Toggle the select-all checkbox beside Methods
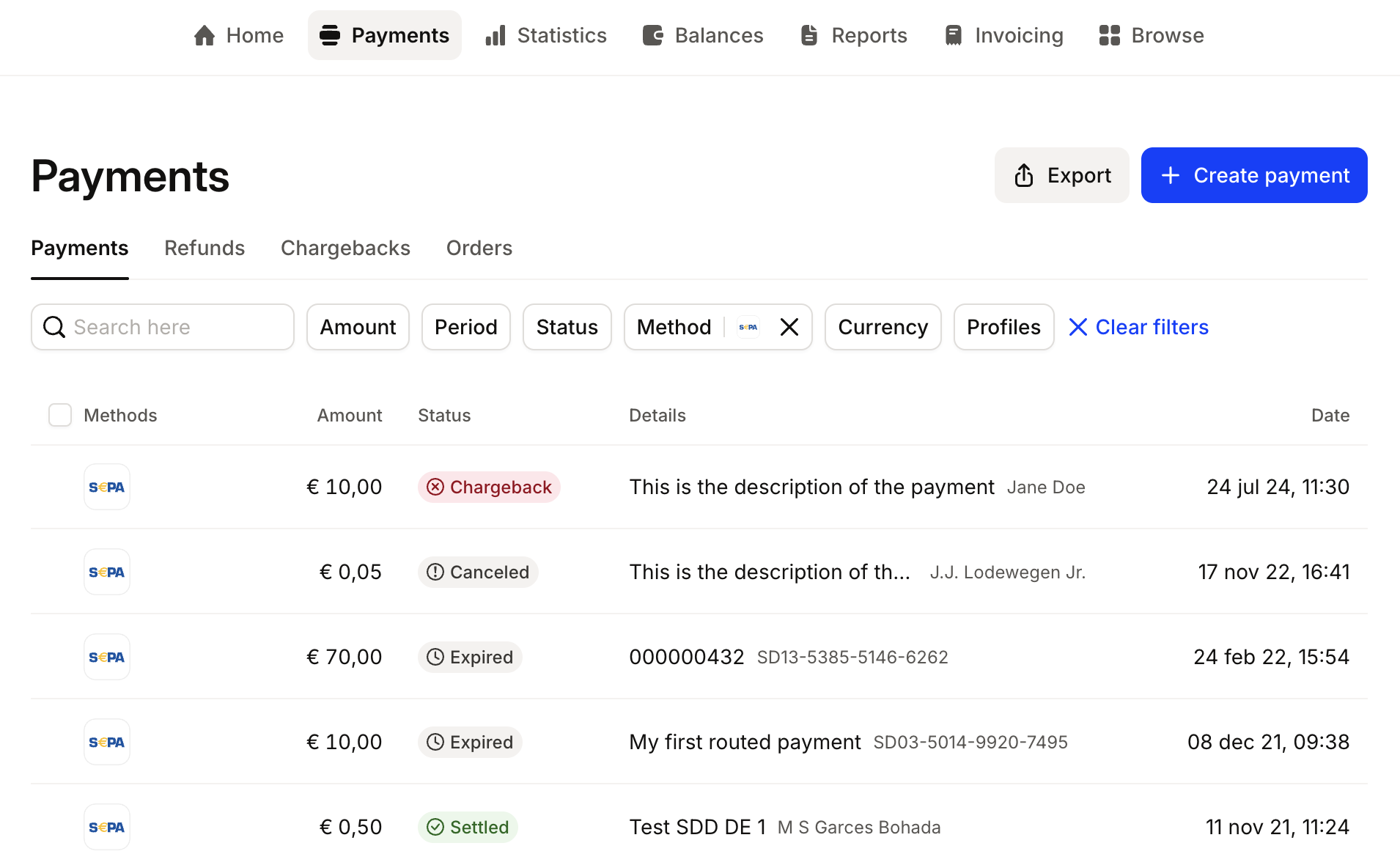 click(x=60, y=415)
